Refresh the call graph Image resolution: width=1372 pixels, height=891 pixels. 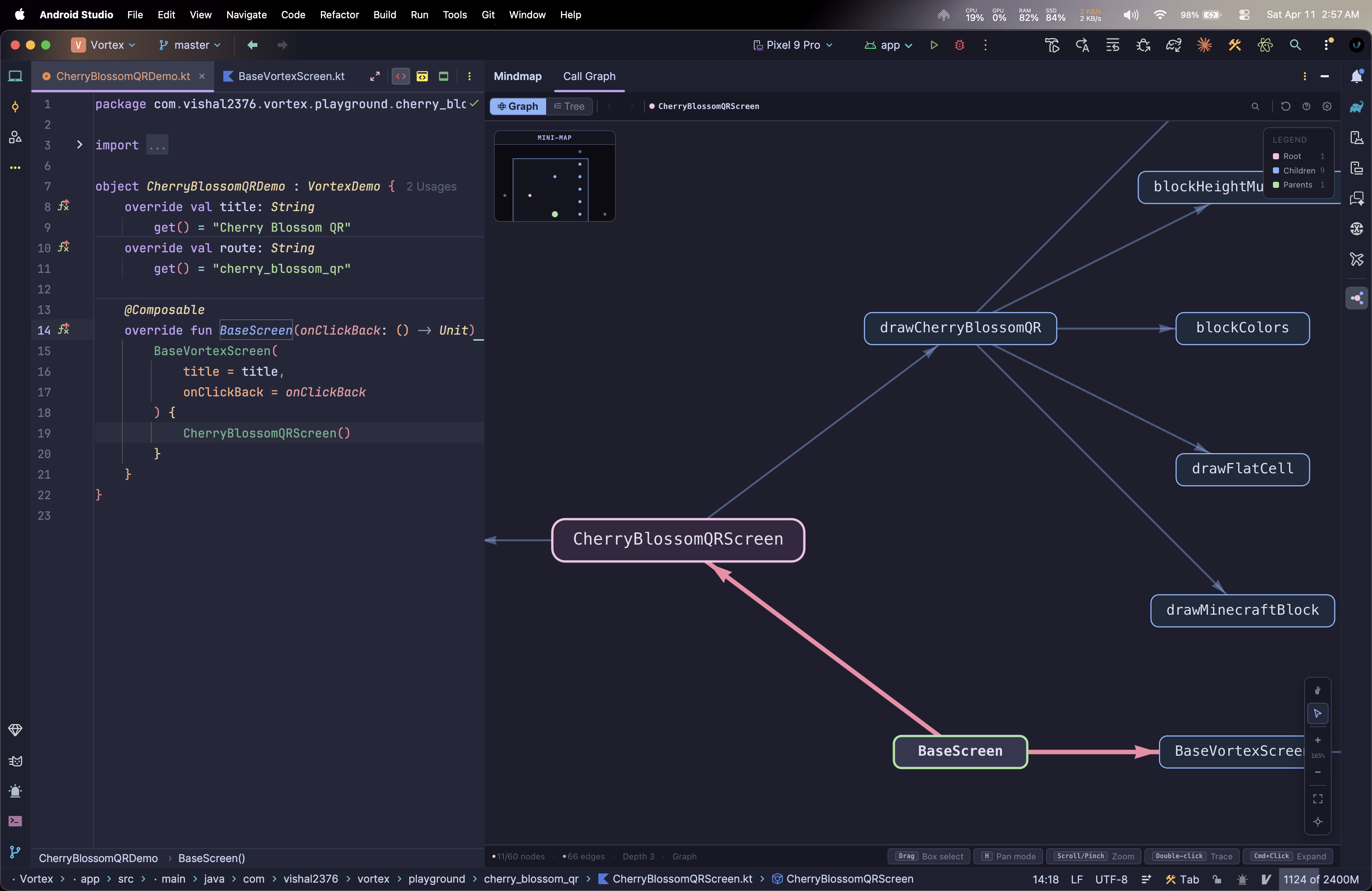[x=1285, y=106]
